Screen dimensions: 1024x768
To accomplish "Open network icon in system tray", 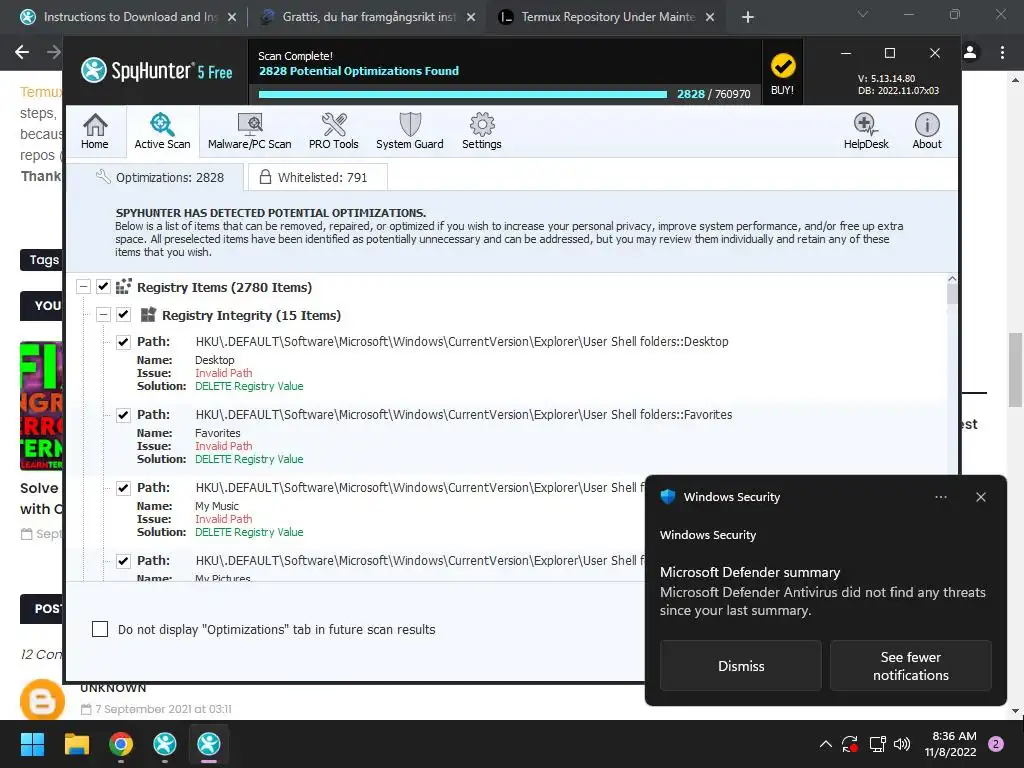I will click(x=877, y=744).
